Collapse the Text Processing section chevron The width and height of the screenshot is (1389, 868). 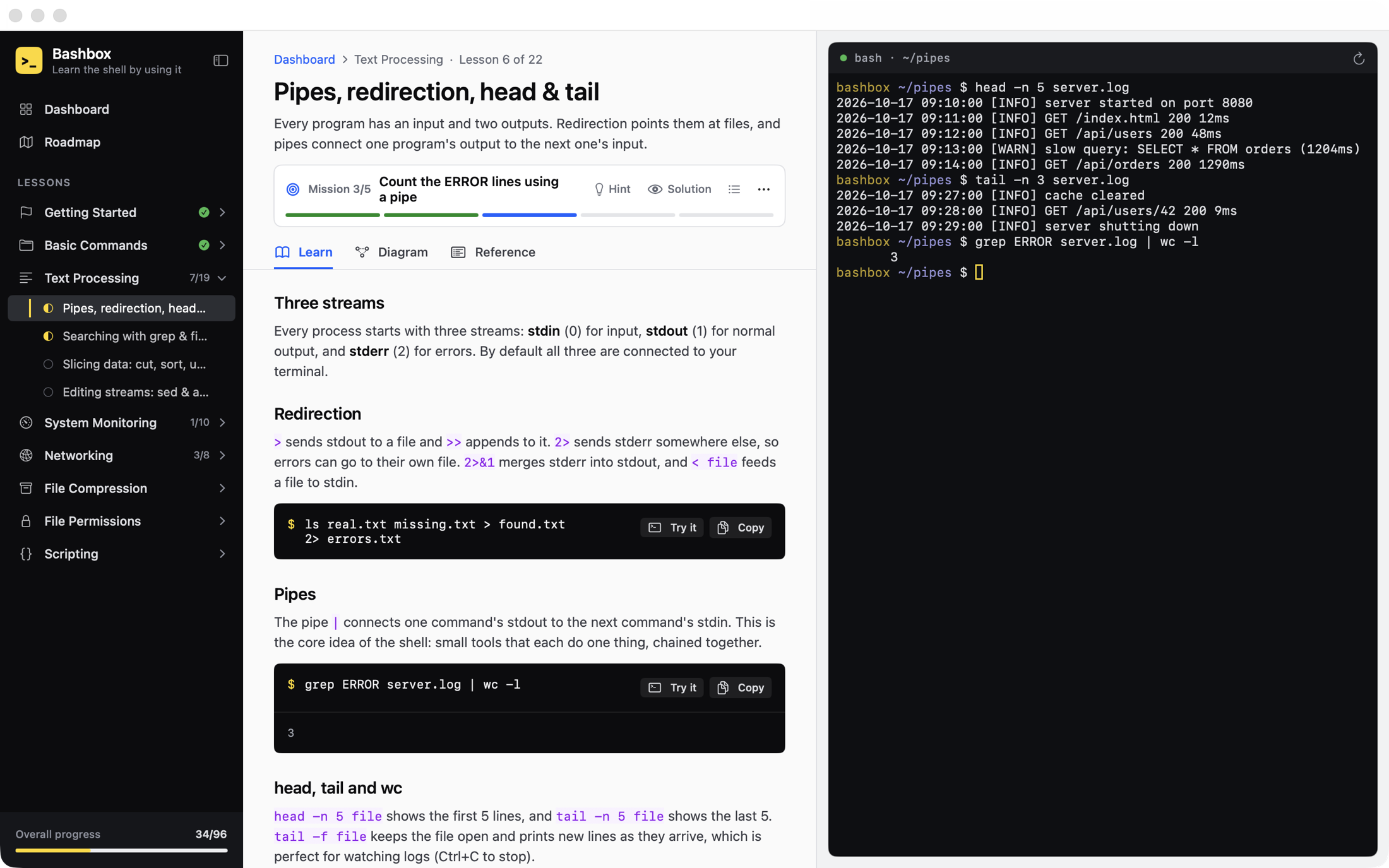click(222, 278)
